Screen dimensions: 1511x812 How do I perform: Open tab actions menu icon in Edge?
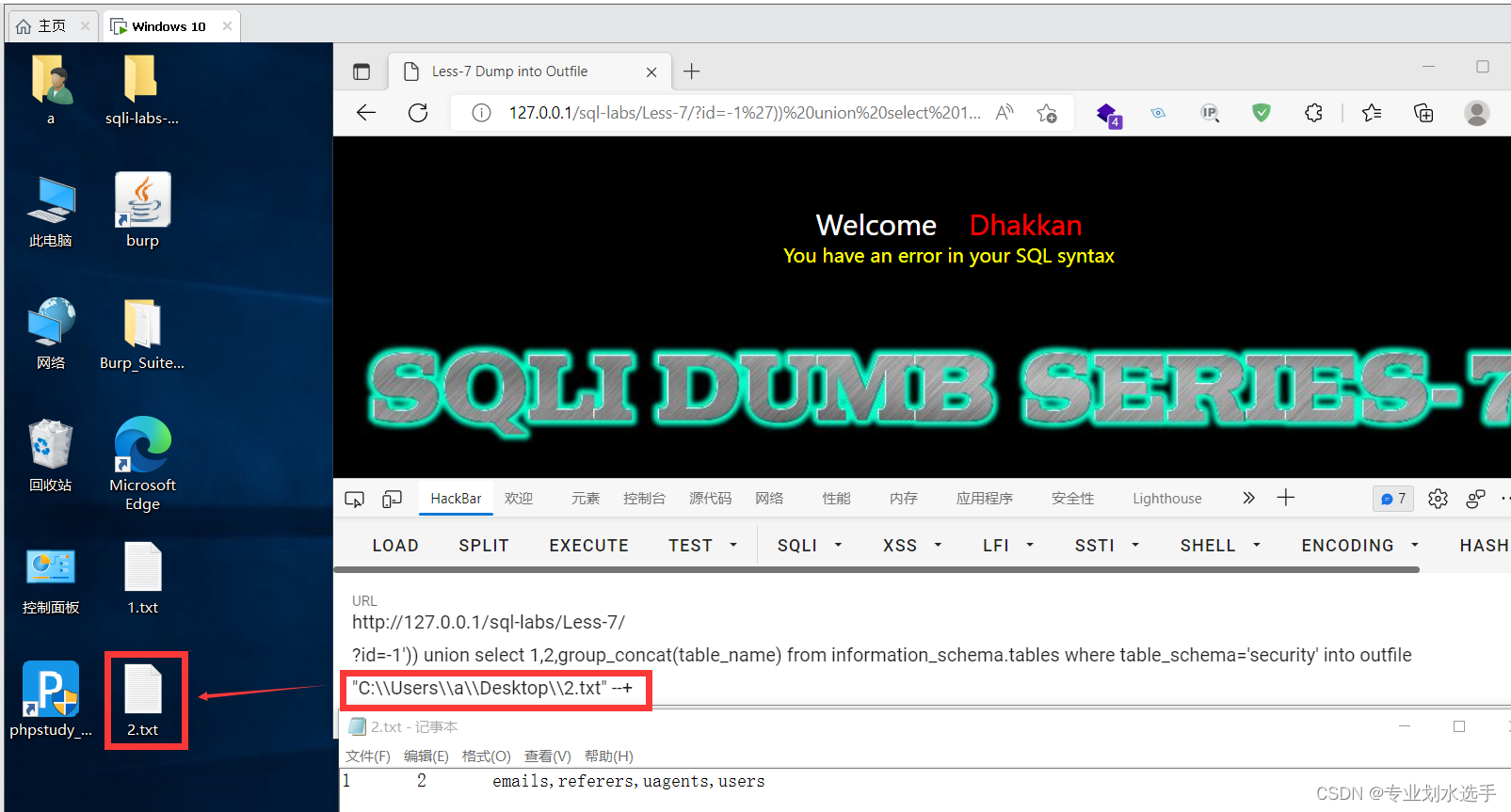pyautogui.click(x=362, y=72)
